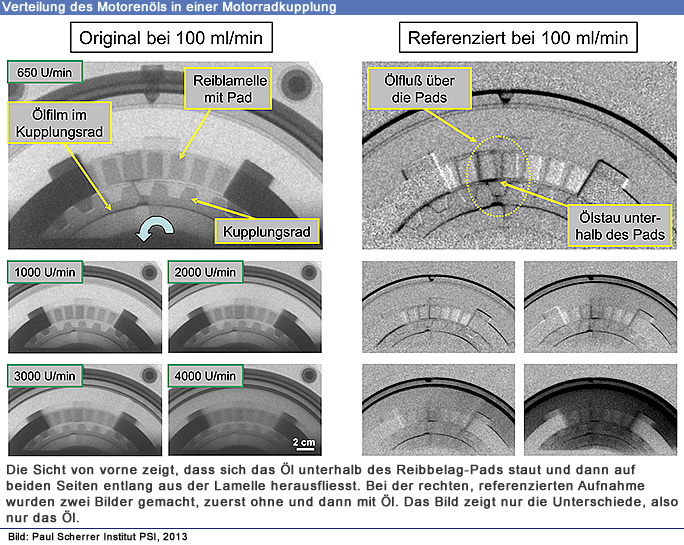Image resolution: width=684 pixels, height=545 pixels.
Task: Click the credit 'Bild: Paul Scherrer Institut PSI, 2013'
Action: point(98,537)
